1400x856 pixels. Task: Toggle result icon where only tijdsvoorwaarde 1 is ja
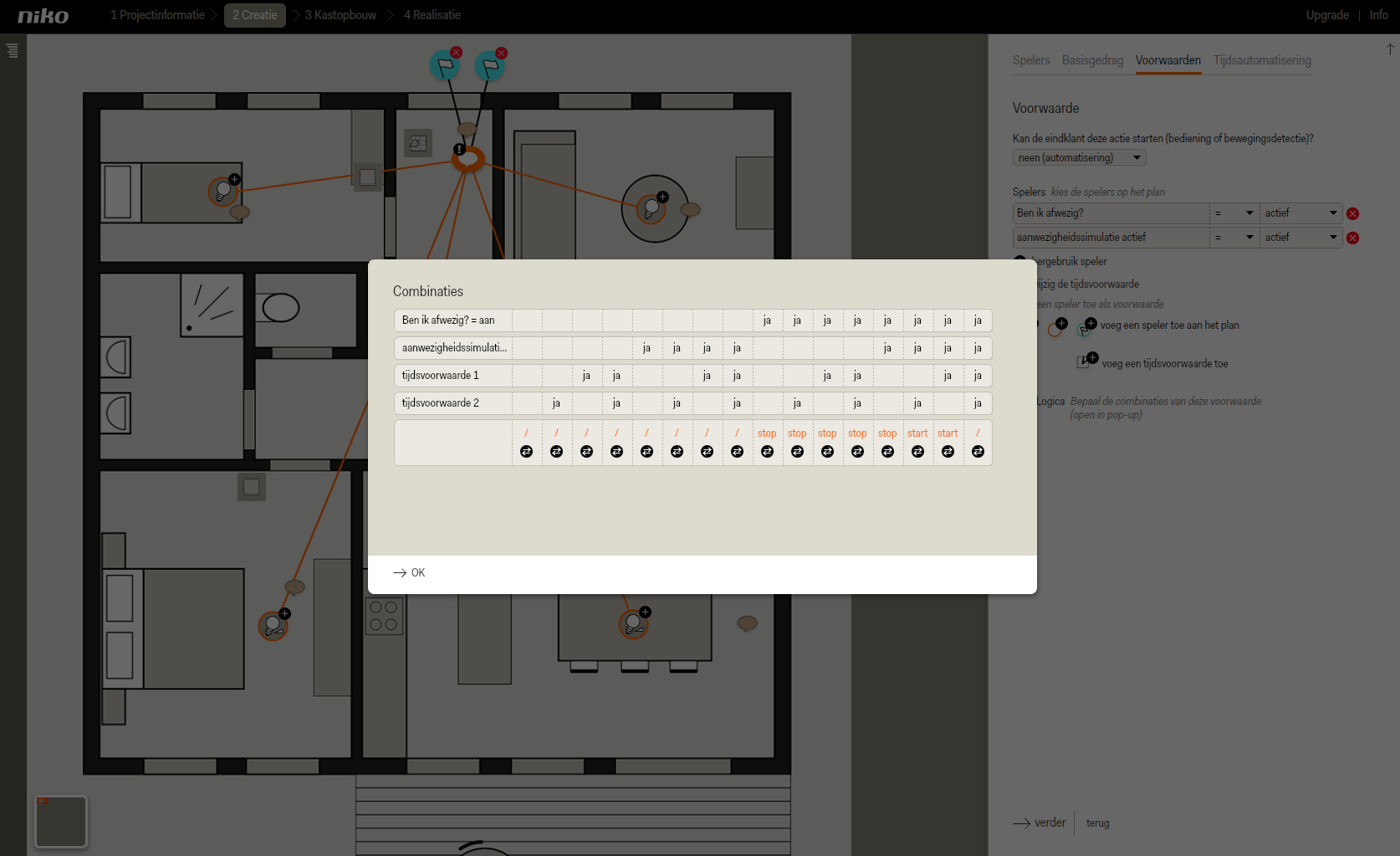click(x=586, y=452)
